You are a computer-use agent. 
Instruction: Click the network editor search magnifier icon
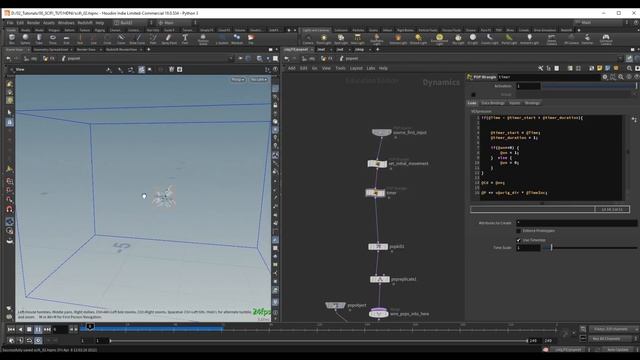click(629, 68)
